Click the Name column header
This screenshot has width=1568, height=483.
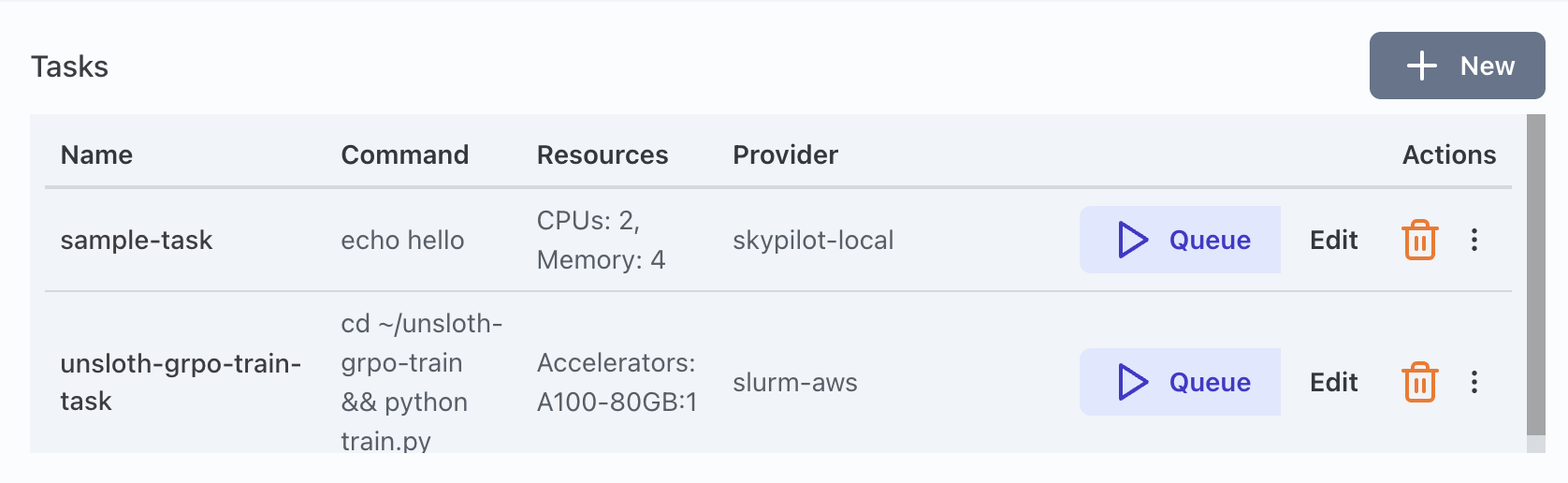point(96,154)
